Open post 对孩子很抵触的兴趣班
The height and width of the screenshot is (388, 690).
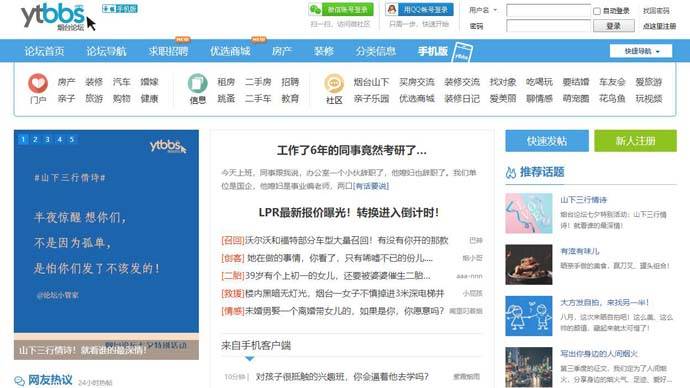point(342,377)
